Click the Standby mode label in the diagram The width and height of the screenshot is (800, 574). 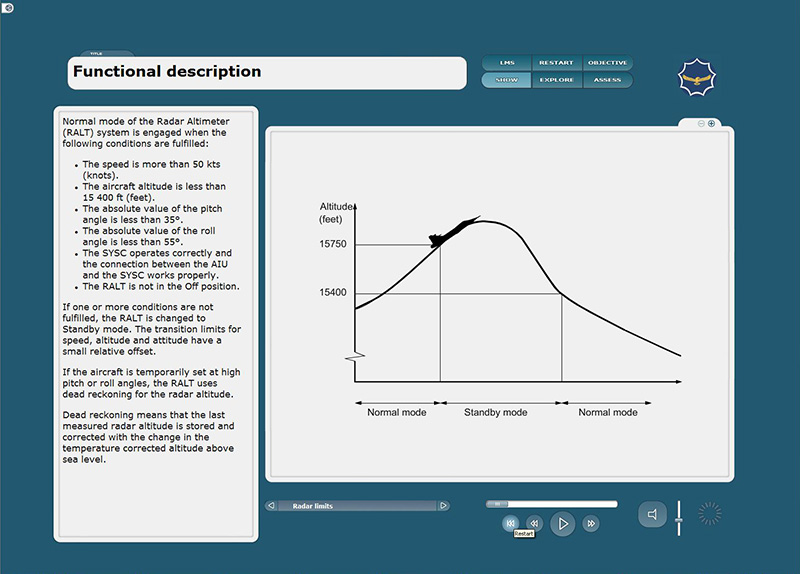click(x=495, y=412)
